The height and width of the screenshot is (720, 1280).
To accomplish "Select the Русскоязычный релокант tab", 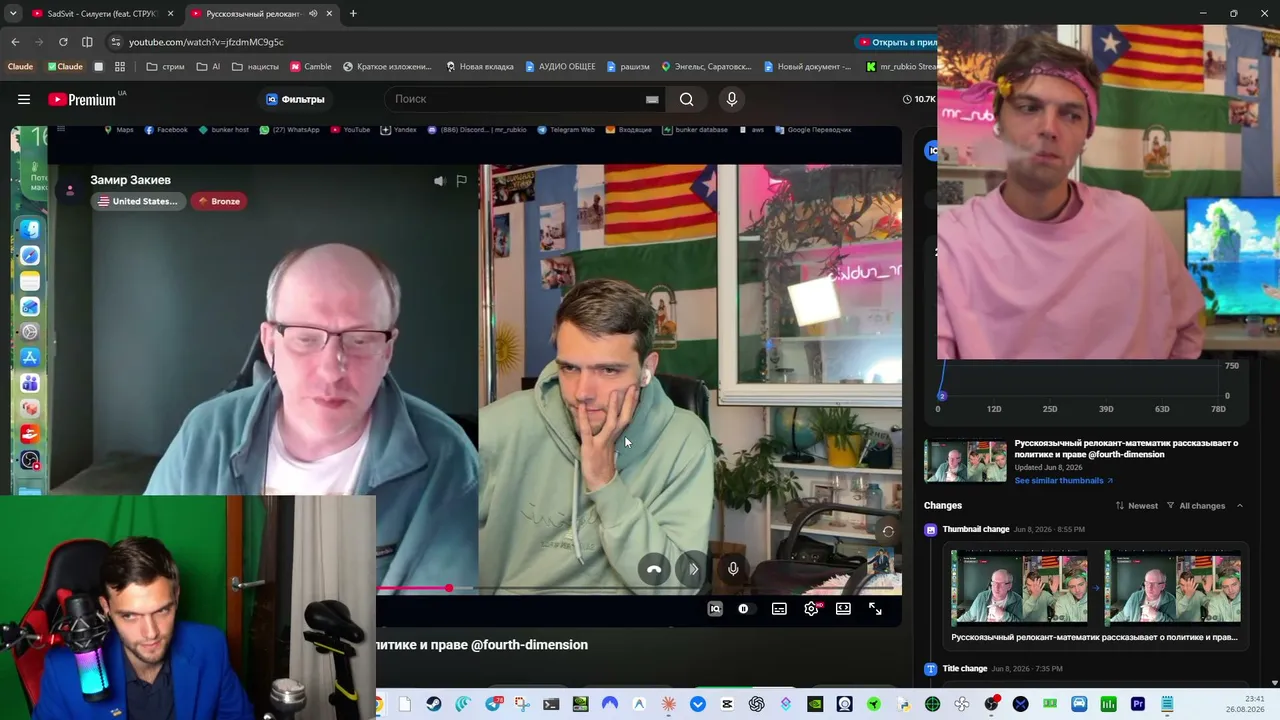I will tap(262, 13).
